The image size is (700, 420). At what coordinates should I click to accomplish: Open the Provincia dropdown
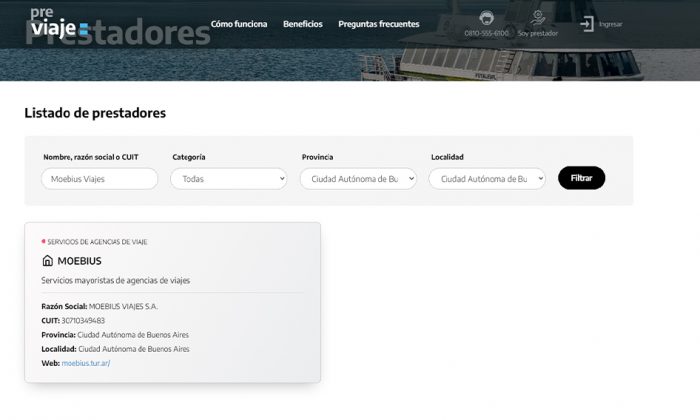(358, 179)
